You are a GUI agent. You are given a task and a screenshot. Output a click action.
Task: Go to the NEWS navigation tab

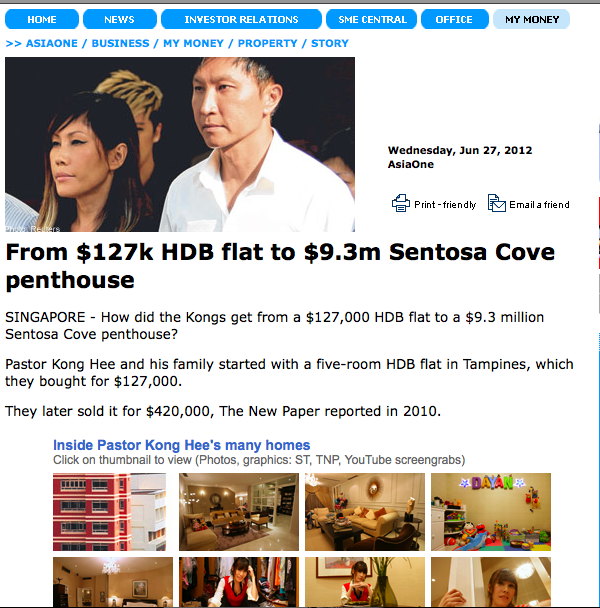(119, 19)
